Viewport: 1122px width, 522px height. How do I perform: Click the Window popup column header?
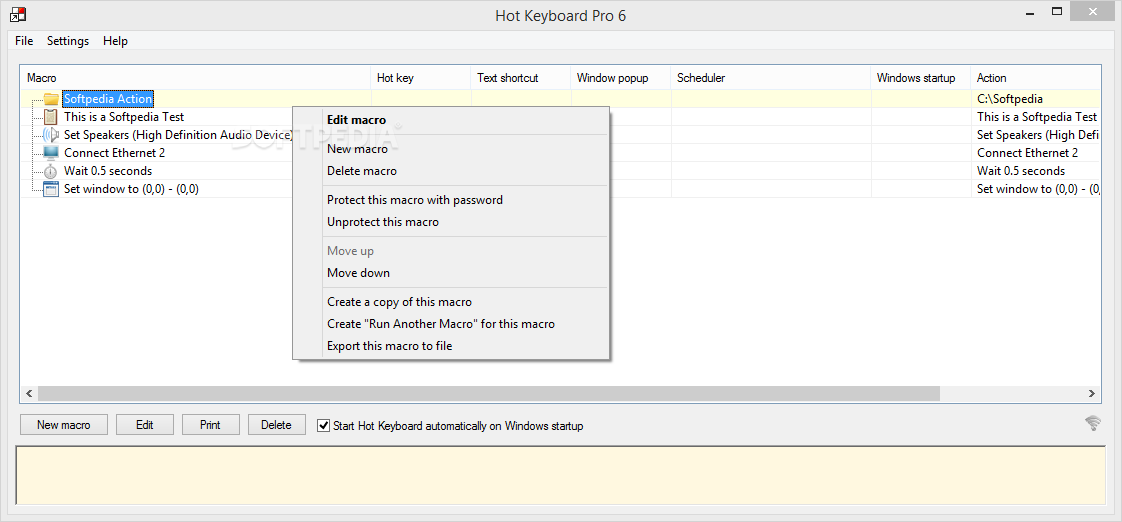click(x=621, y=78)
